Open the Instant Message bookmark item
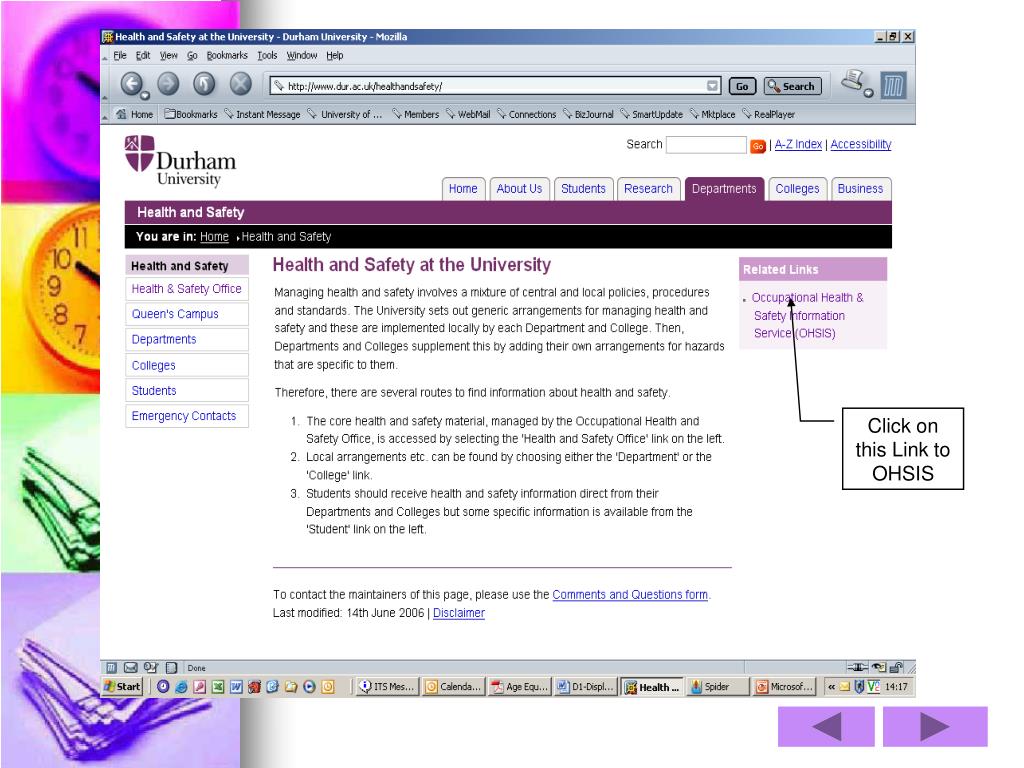This screenshot has height=768, width=1024. 263,114
